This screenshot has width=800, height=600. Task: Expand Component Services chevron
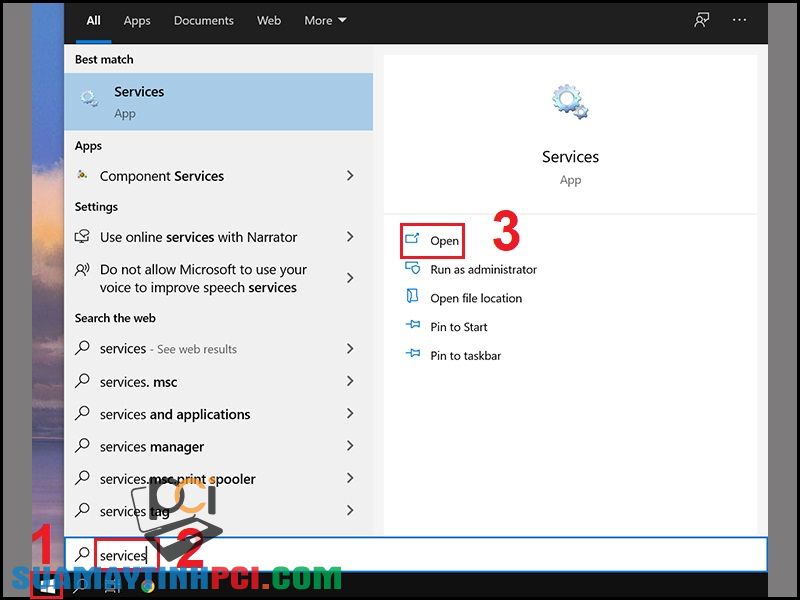[x=350, y=176]
